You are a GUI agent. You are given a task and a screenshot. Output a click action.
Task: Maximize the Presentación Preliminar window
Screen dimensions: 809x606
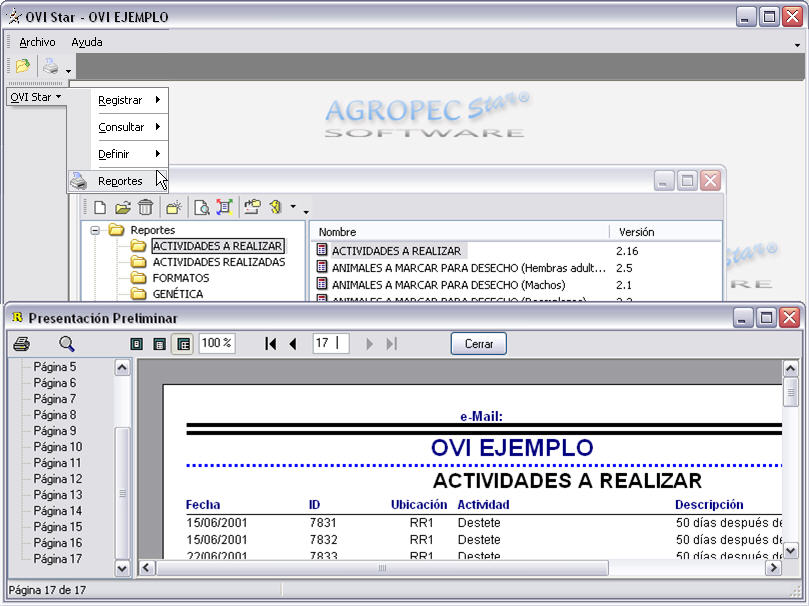(x=766, y=318)
